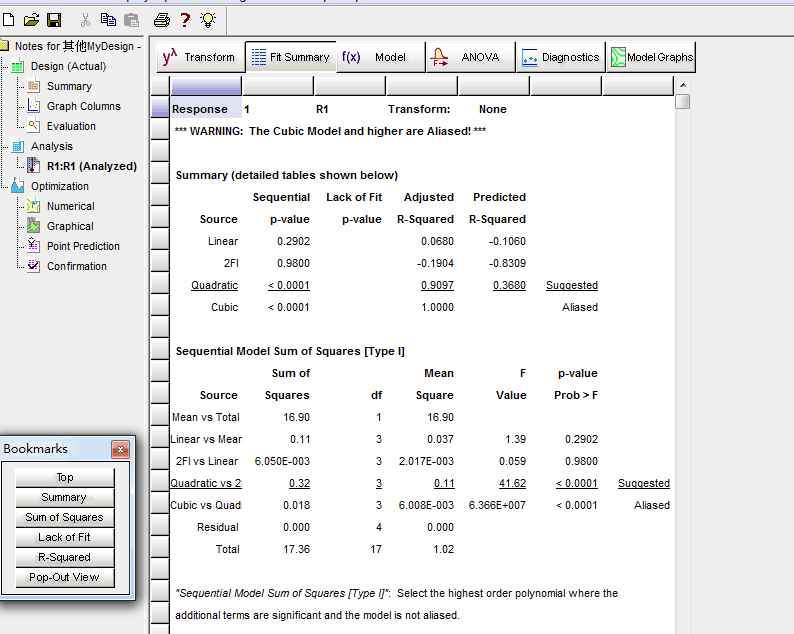The height and width of the screenshot is (634, 794).
Task: Click the report scrollbar up arrow
Action: pos(683,85)
